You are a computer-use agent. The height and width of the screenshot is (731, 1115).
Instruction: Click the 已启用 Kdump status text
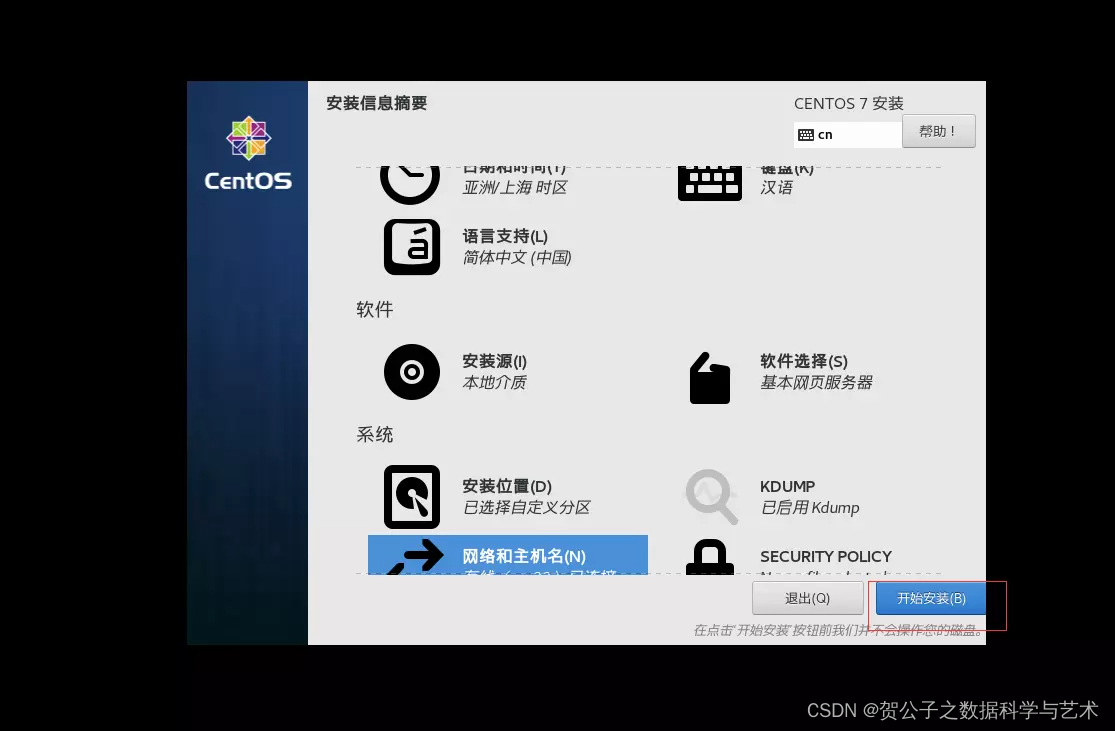click(810, 507)
